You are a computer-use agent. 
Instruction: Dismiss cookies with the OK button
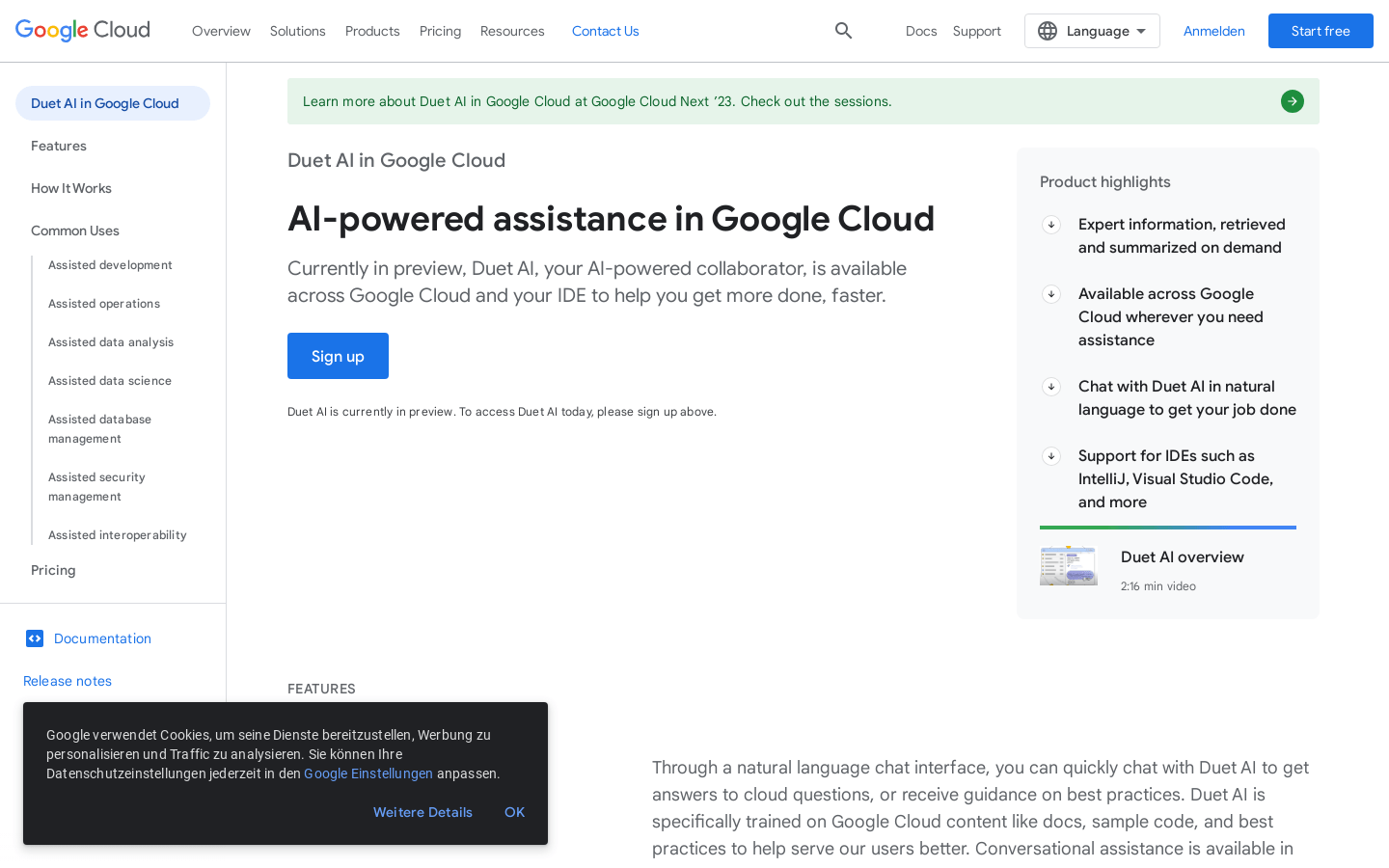click(x=514, y=812)
